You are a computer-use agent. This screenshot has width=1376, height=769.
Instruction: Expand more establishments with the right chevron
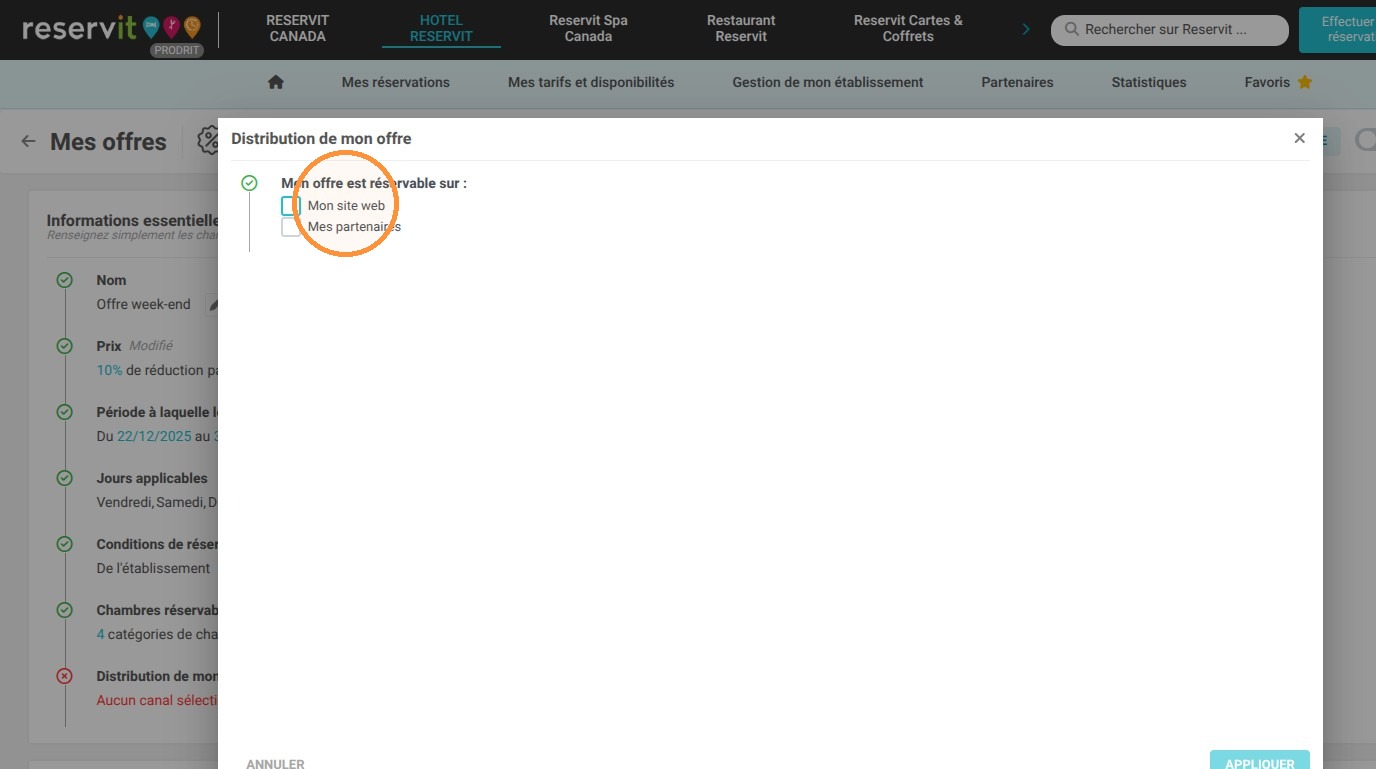click(x=1026, y=29)
